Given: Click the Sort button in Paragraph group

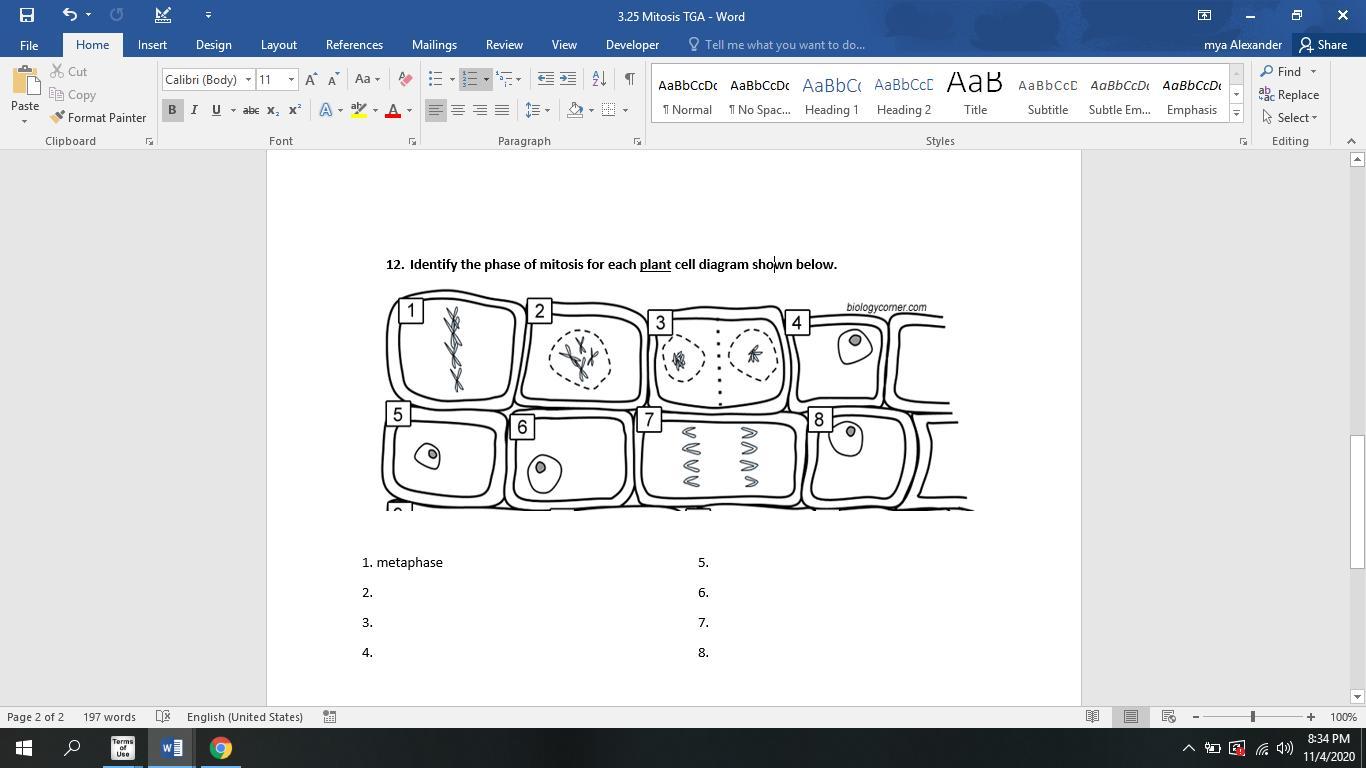Looking at the screenshot, I should [598, 79].
